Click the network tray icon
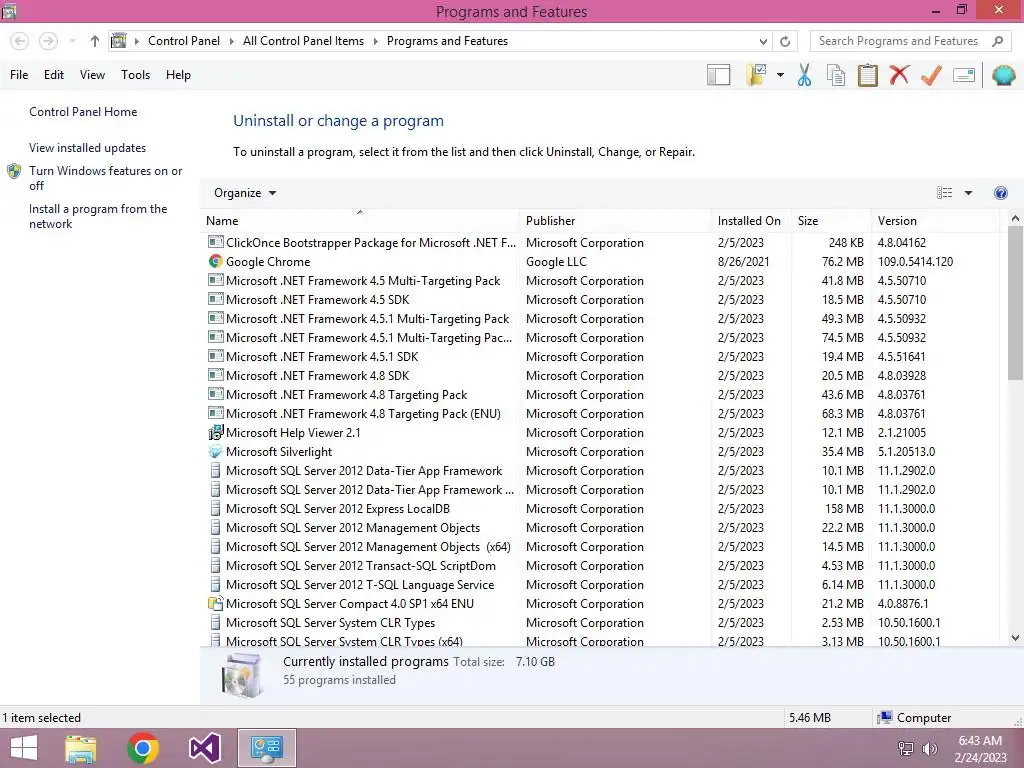 pyautogui.click(x=906, y=749)
